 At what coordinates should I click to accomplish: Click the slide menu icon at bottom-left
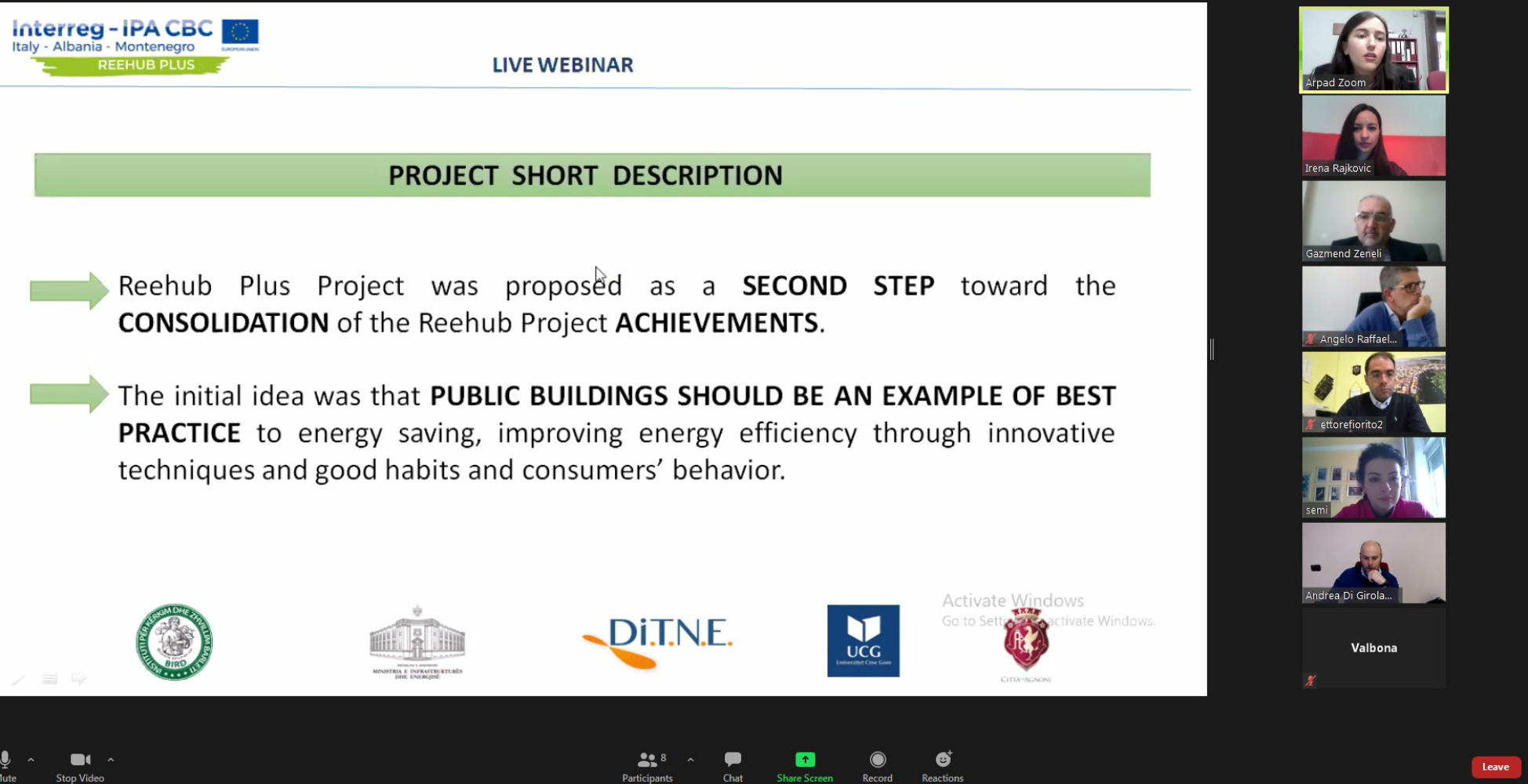point(49,678)
